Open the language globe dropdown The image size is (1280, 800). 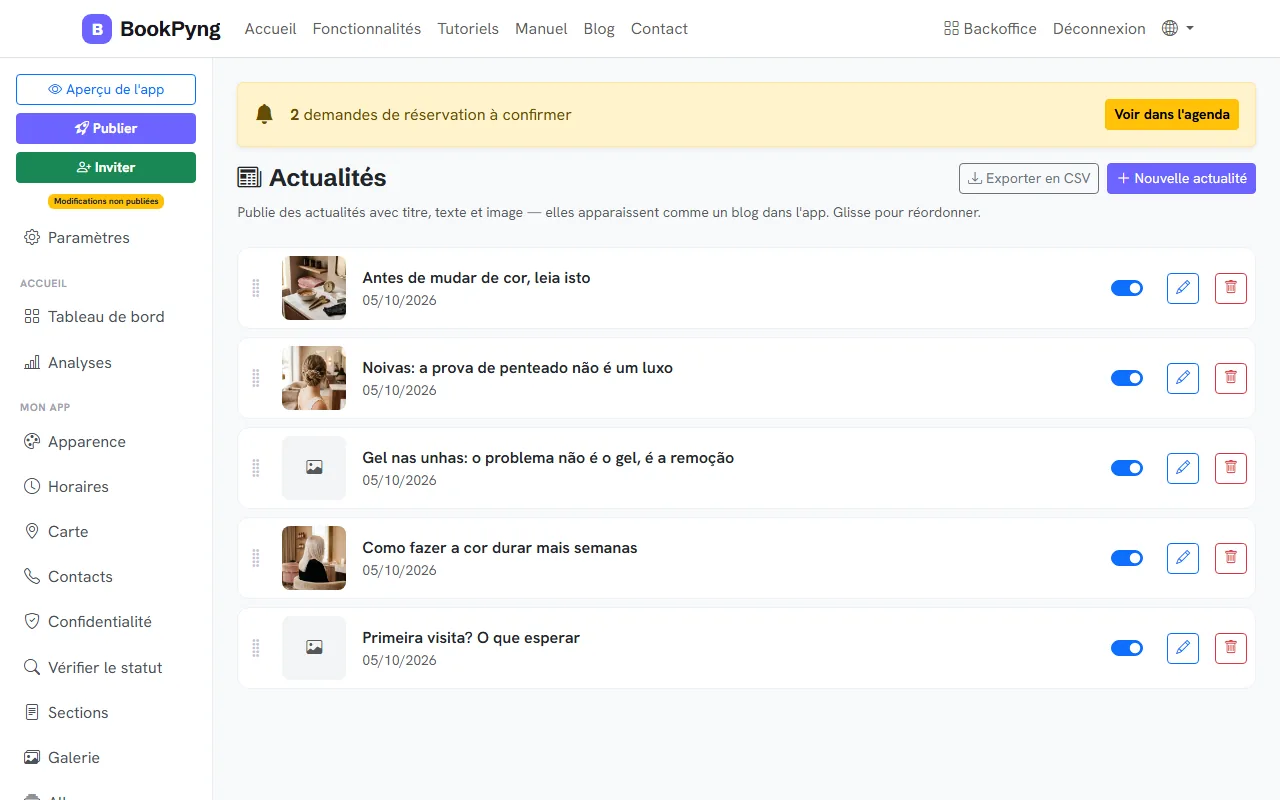coord(1178,29)
